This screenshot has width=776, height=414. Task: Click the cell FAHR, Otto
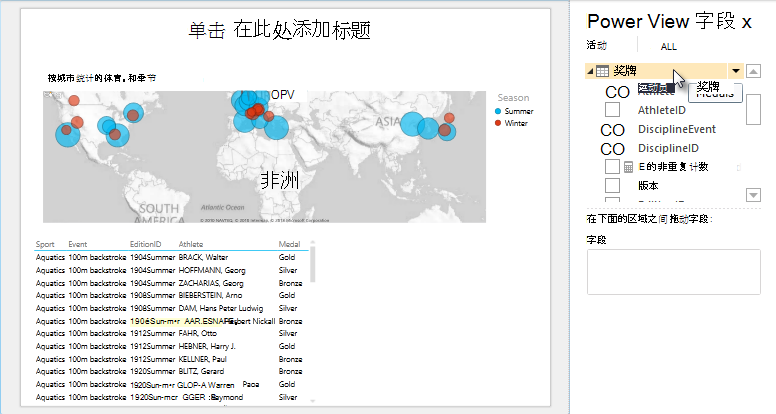click(x=197, y=333)
